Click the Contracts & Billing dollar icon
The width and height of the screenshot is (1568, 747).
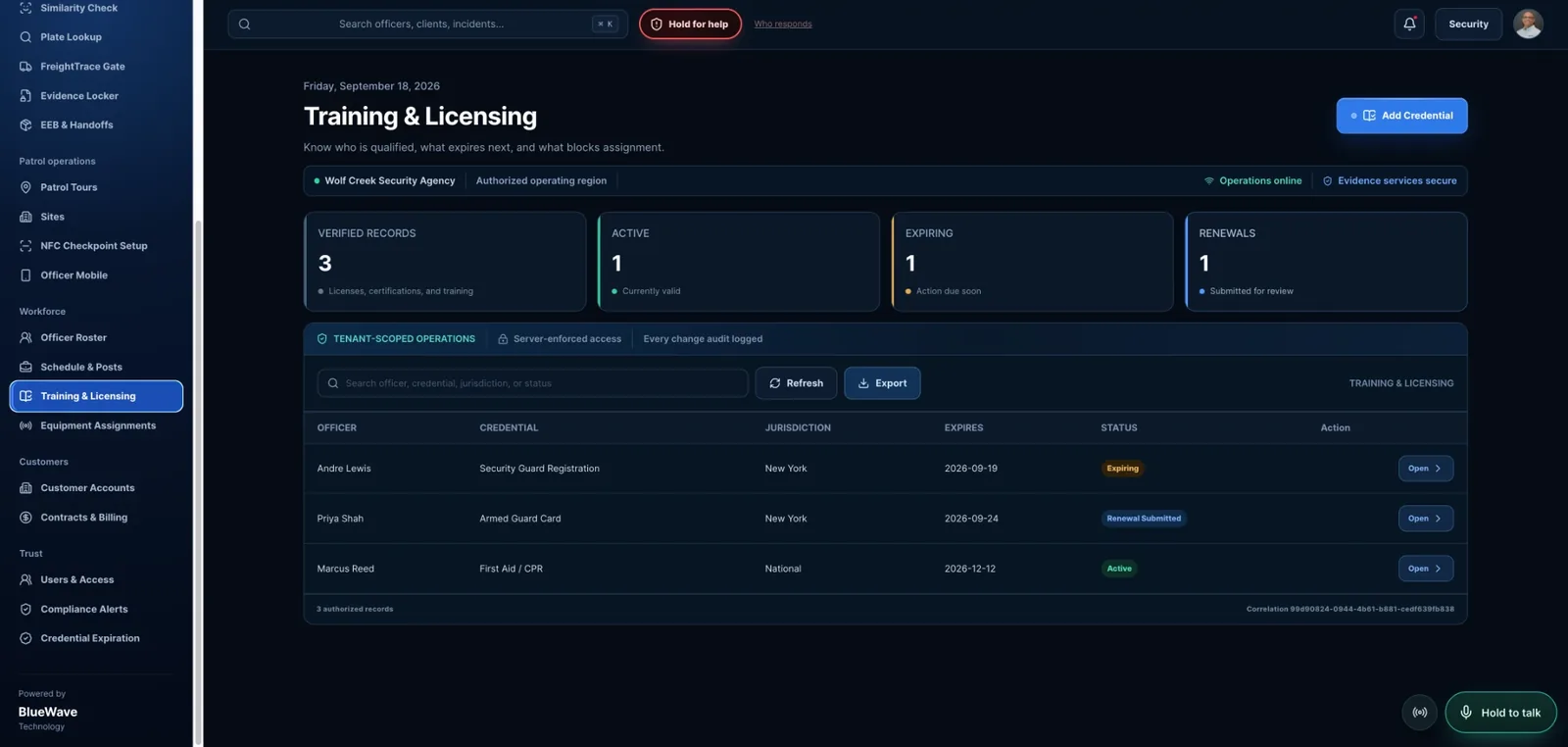pyautogui.click(x=25, y=518)
